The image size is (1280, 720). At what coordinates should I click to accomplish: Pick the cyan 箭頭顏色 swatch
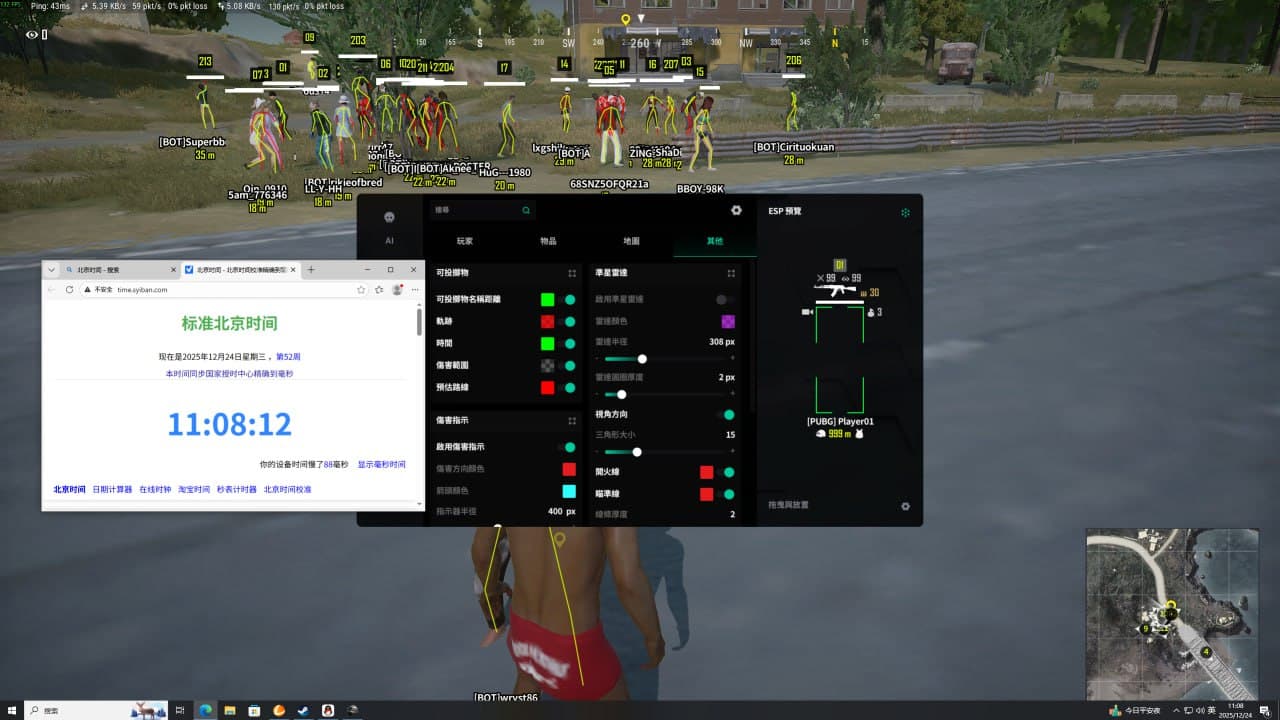569,491
